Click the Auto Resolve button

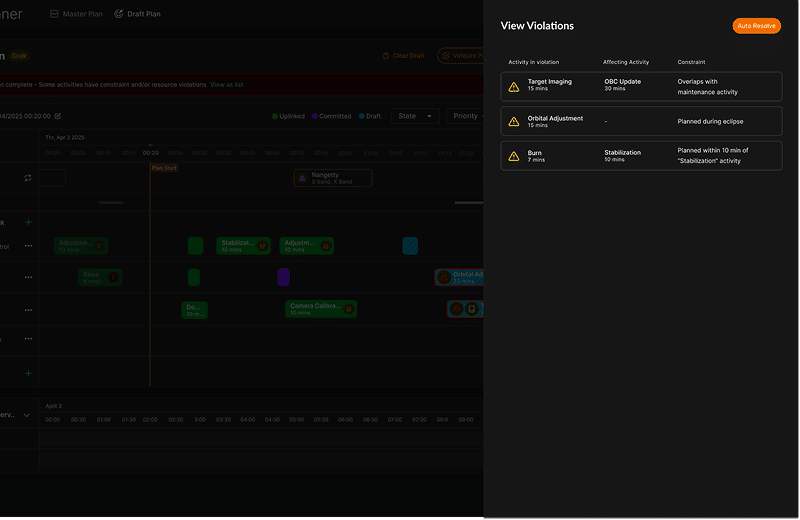coord(756,26)
